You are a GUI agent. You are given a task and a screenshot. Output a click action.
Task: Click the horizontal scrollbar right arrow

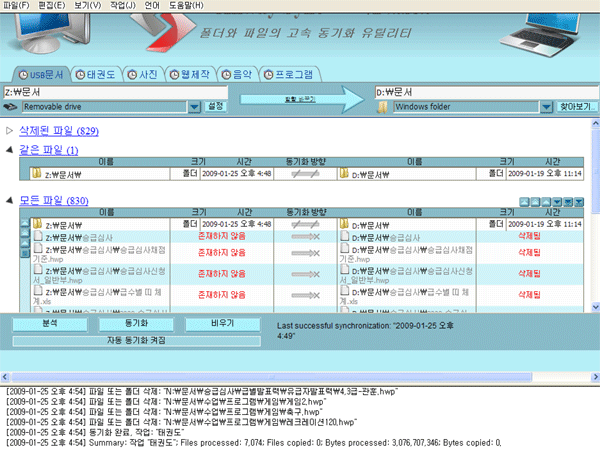point(595,377)
